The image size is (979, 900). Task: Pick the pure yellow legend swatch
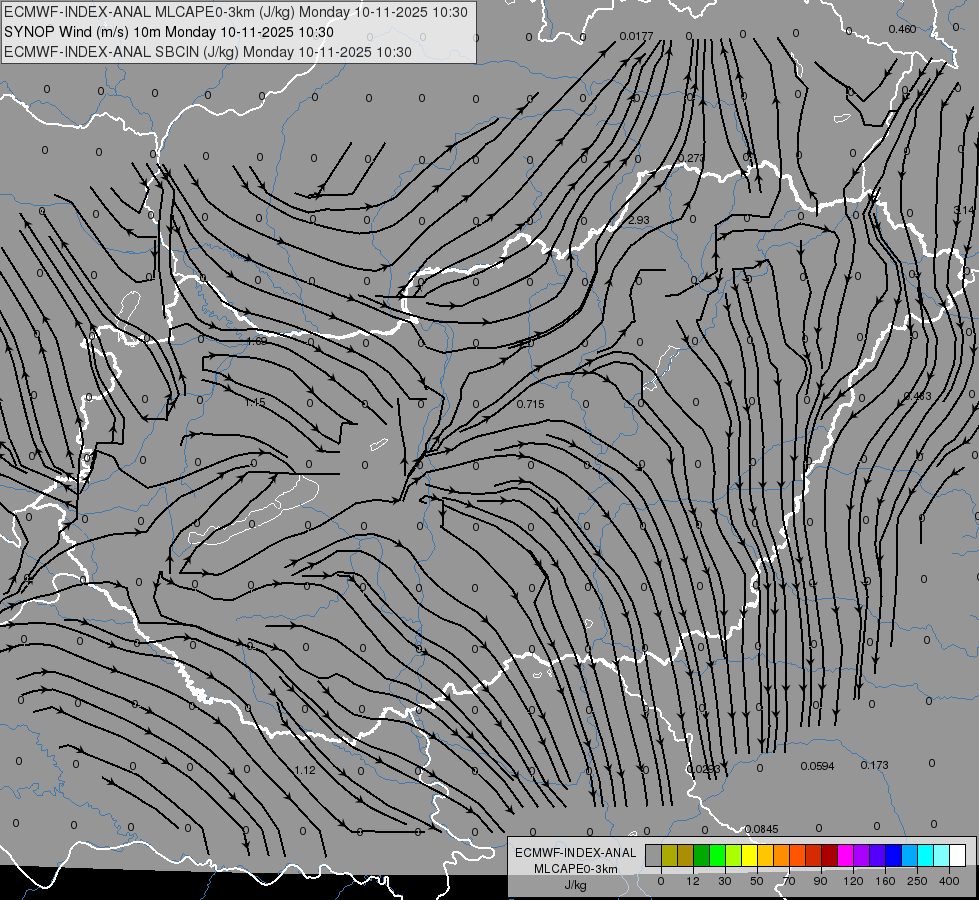(750, 855)
